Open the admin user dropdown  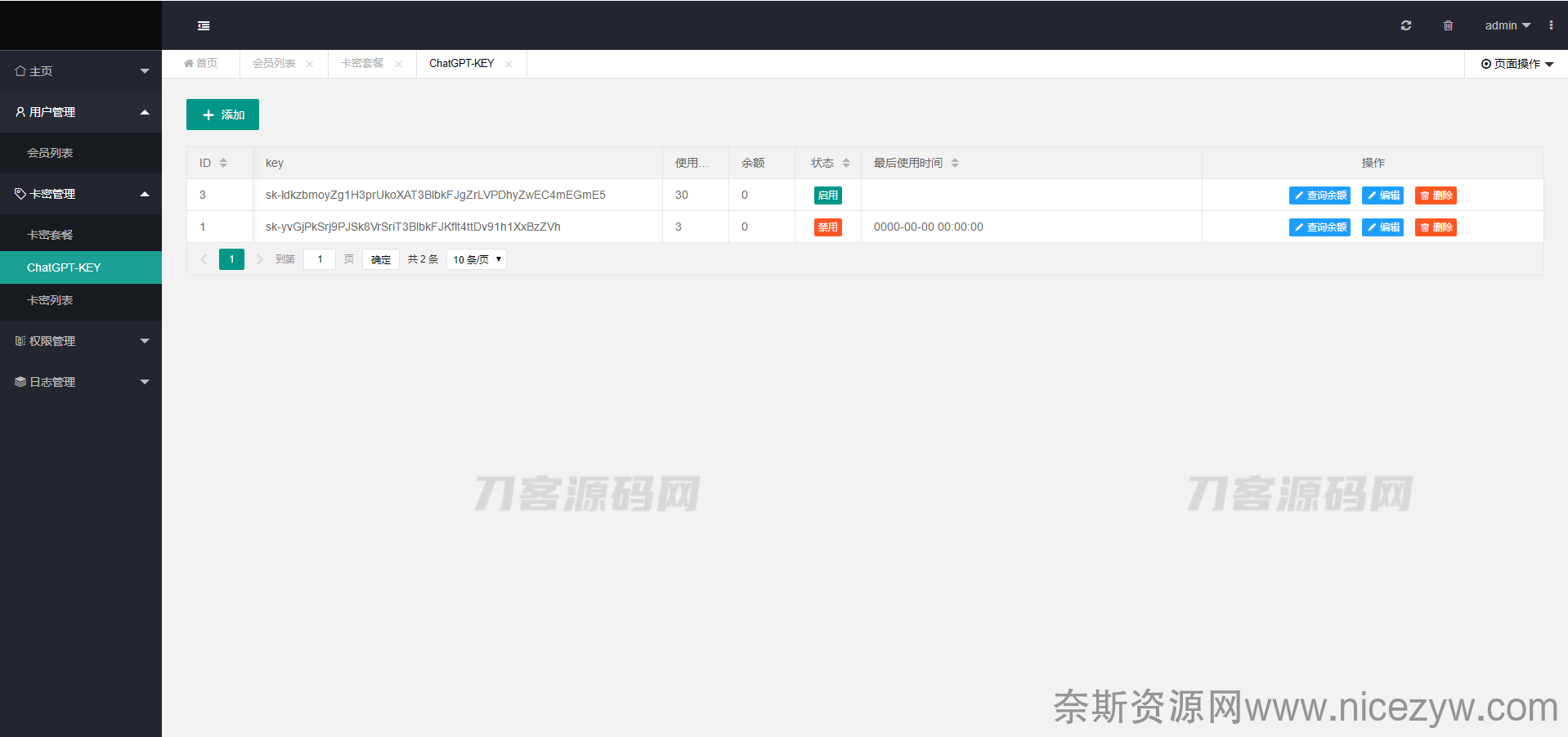(1508, 25)
